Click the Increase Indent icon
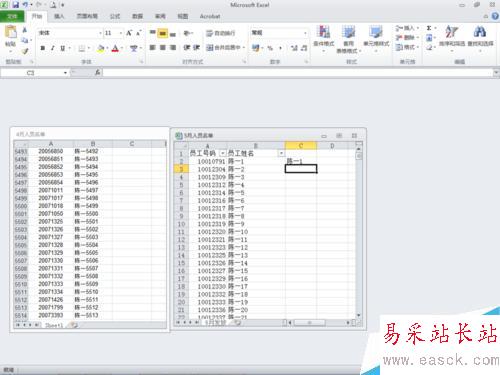 point(197,48)
